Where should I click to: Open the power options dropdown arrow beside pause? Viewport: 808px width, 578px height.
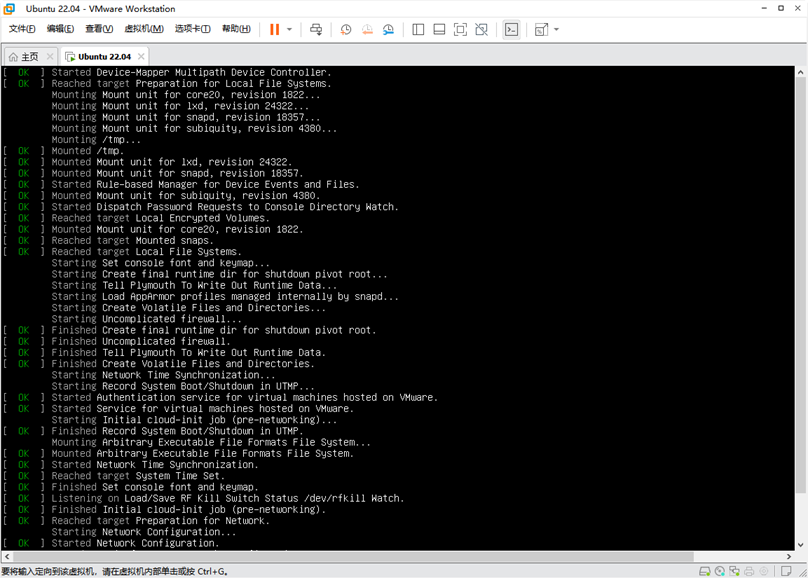289,29
